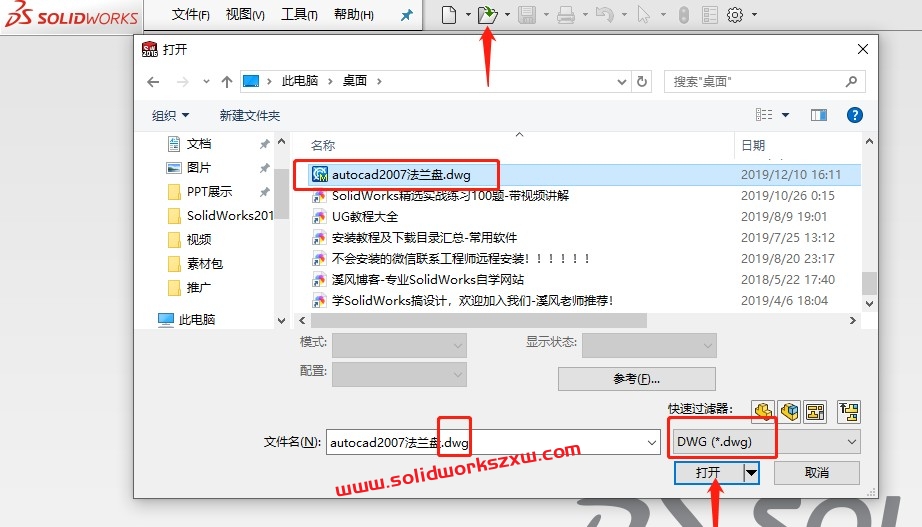Screen dimensions: 922x527
Task: Click 桌面 in the address path
Action: coord(355,81)
